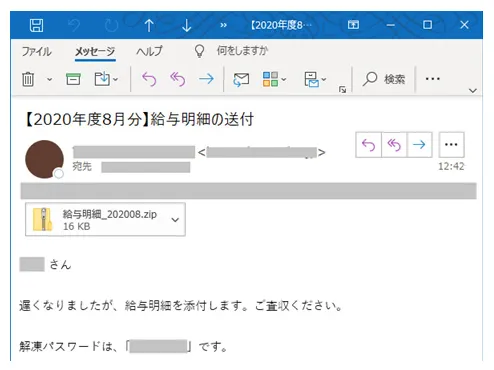Click the 検索 search button
The width and height of the screenshot is (494, 370).
coord(384,79)
